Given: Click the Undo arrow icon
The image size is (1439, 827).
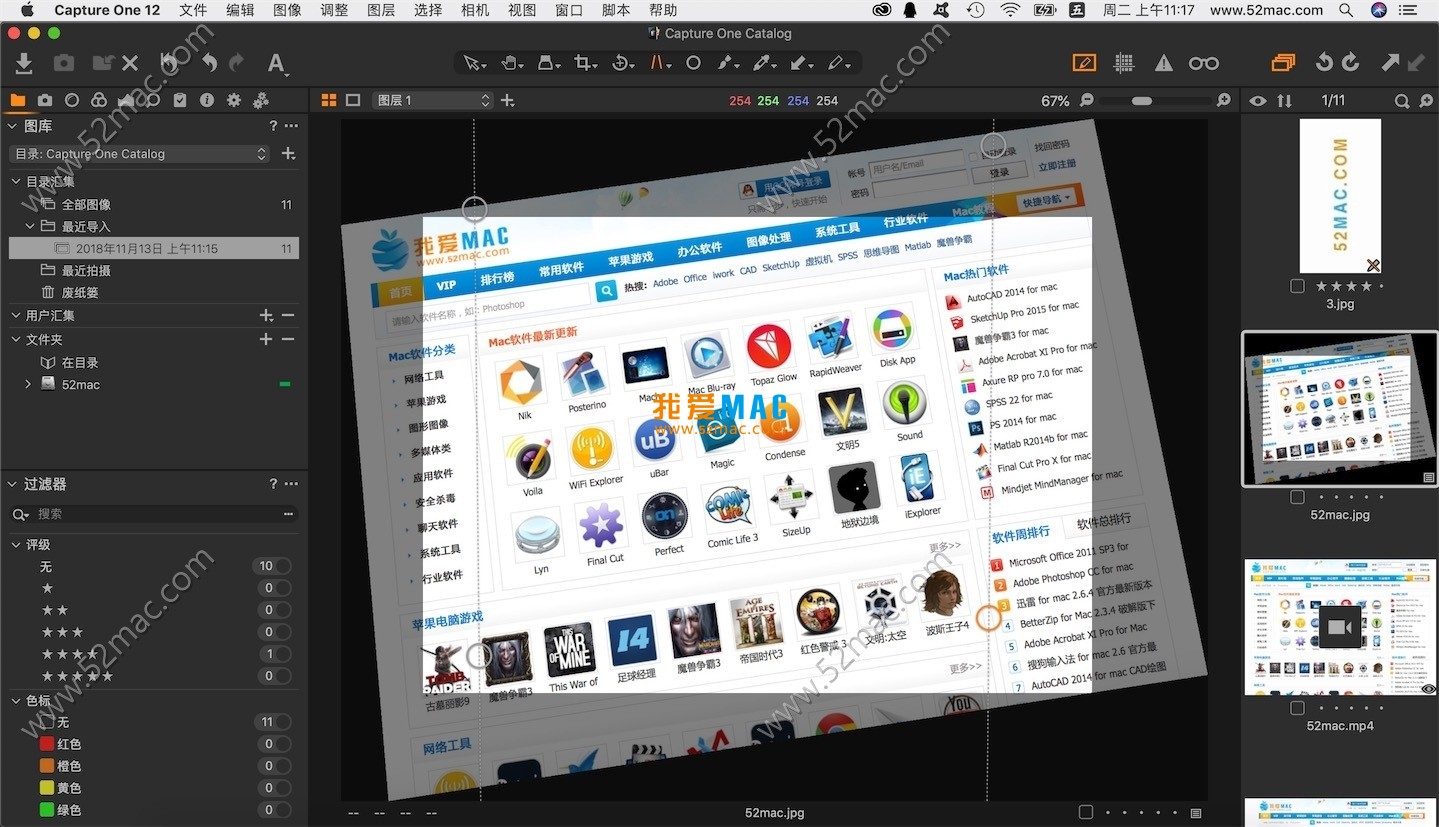Looking at the screenshot, I should 210,63.
